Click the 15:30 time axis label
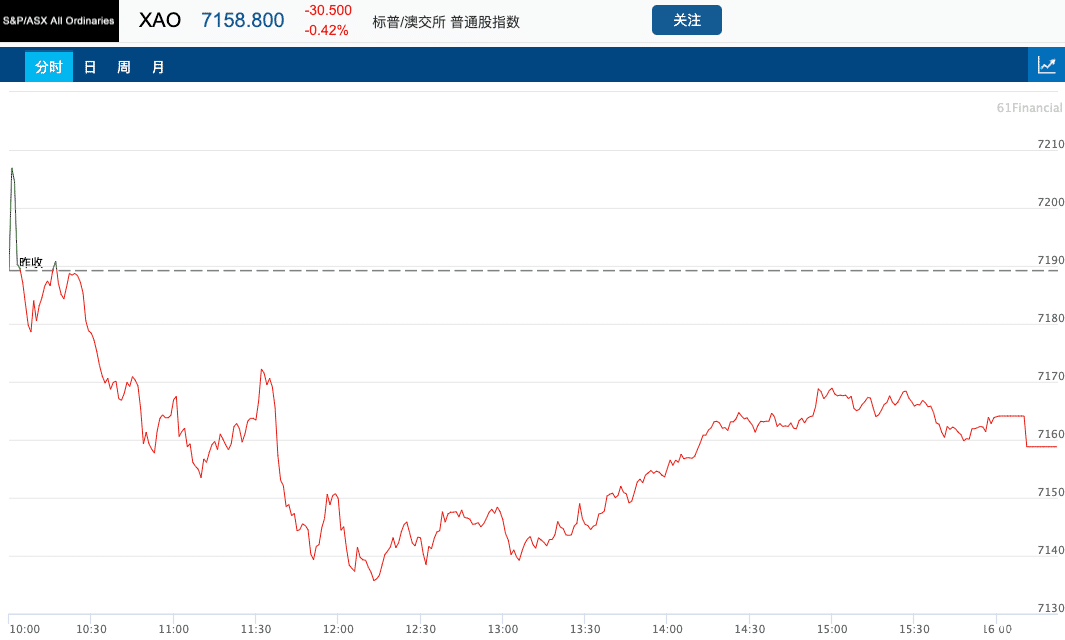1065x640 pixels. [914, 629]
